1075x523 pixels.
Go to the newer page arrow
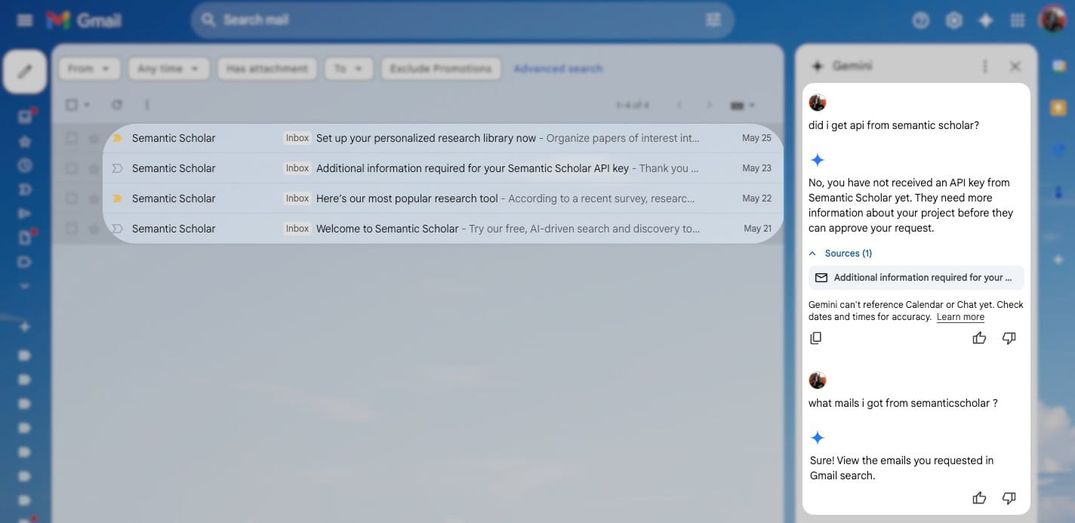[x=679, y=106]
